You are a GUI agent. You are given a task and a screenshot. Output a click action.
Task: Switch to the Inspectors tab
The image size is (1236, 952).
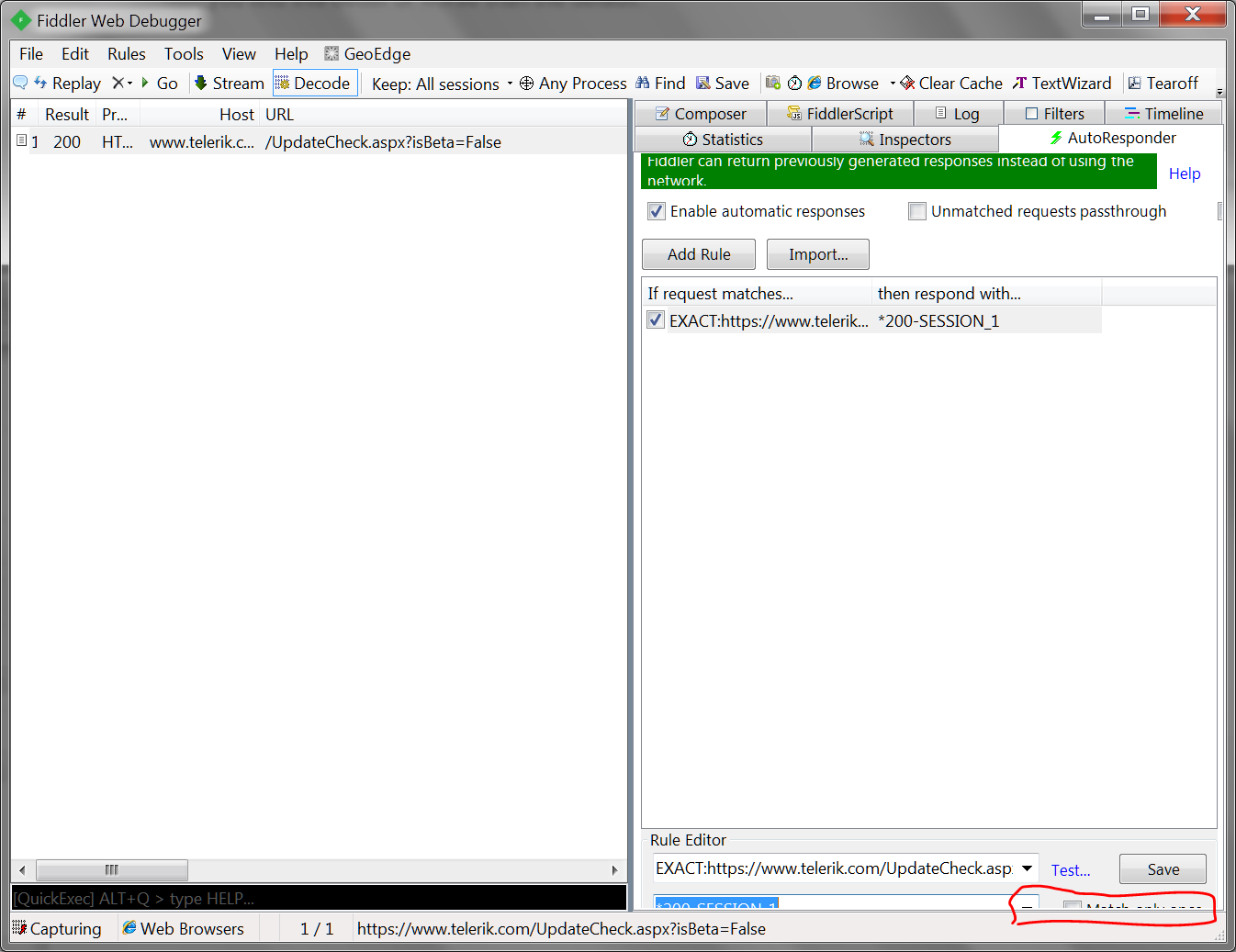[x=905, y=140]
